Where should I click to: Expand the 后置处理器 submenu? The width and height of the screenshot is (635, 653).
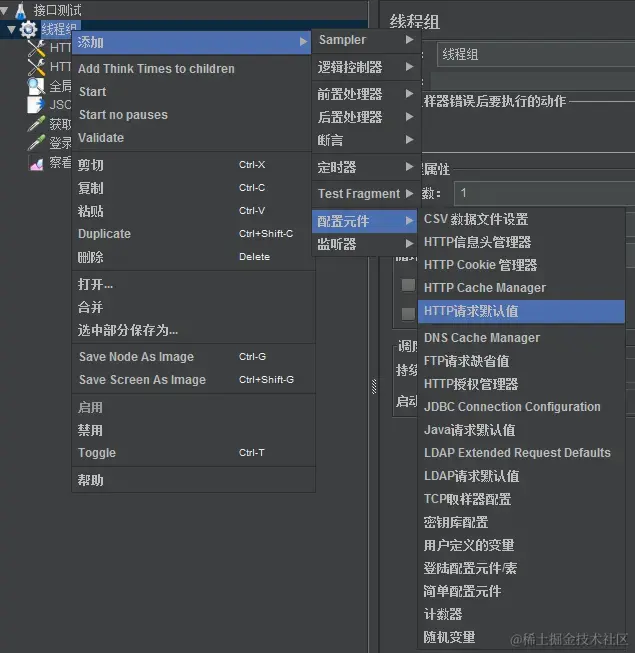(x=364, y=117)
